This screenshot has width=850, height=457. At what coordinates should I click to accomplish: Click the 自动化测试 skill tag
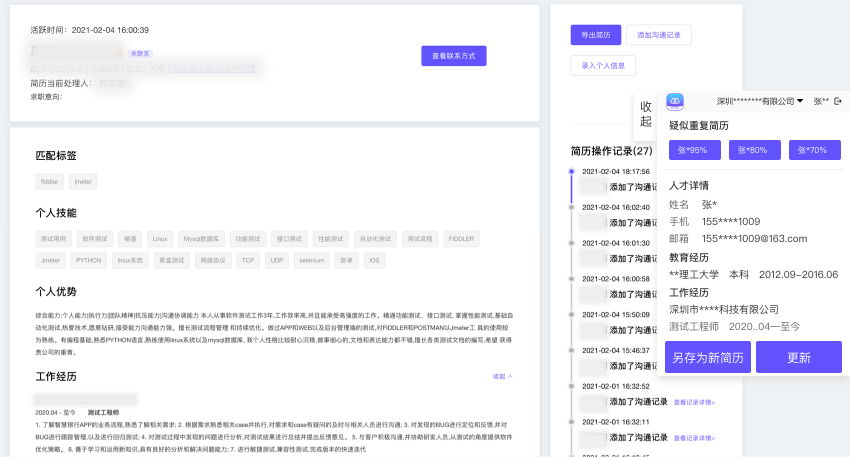375,239
